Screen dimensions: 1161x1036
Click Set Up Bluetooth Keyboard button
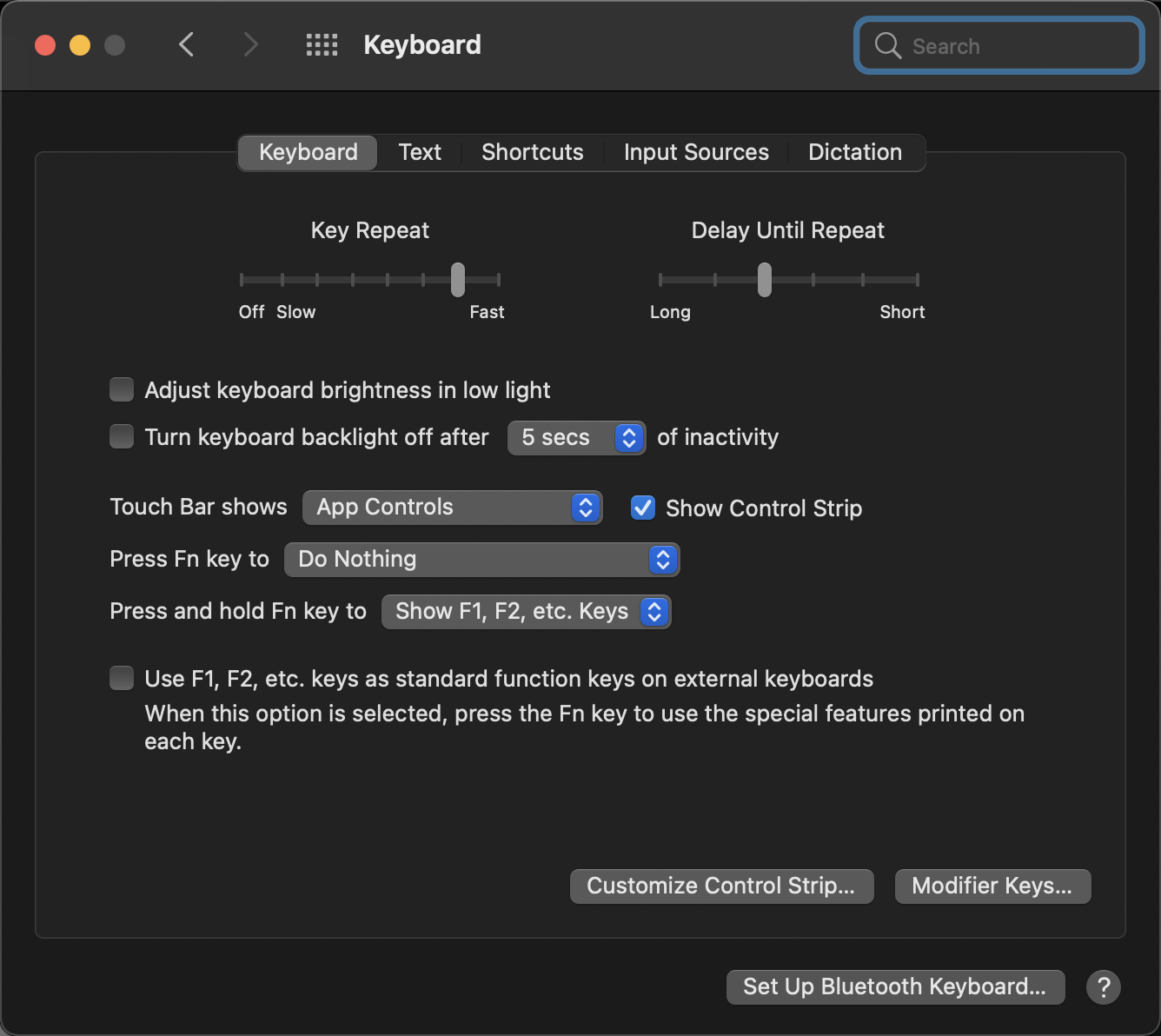pos(895,987)
